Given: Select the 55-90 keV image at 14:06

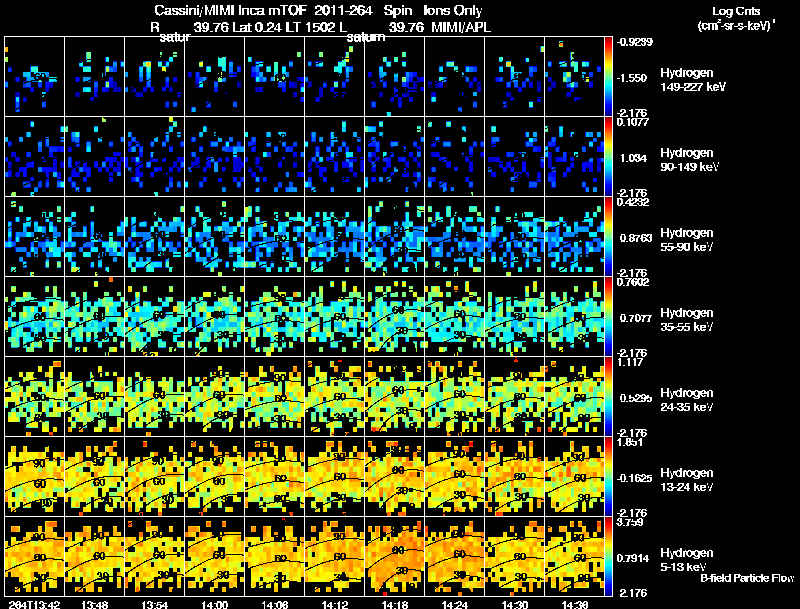Looking at the screenshot, I should [274, 237].
